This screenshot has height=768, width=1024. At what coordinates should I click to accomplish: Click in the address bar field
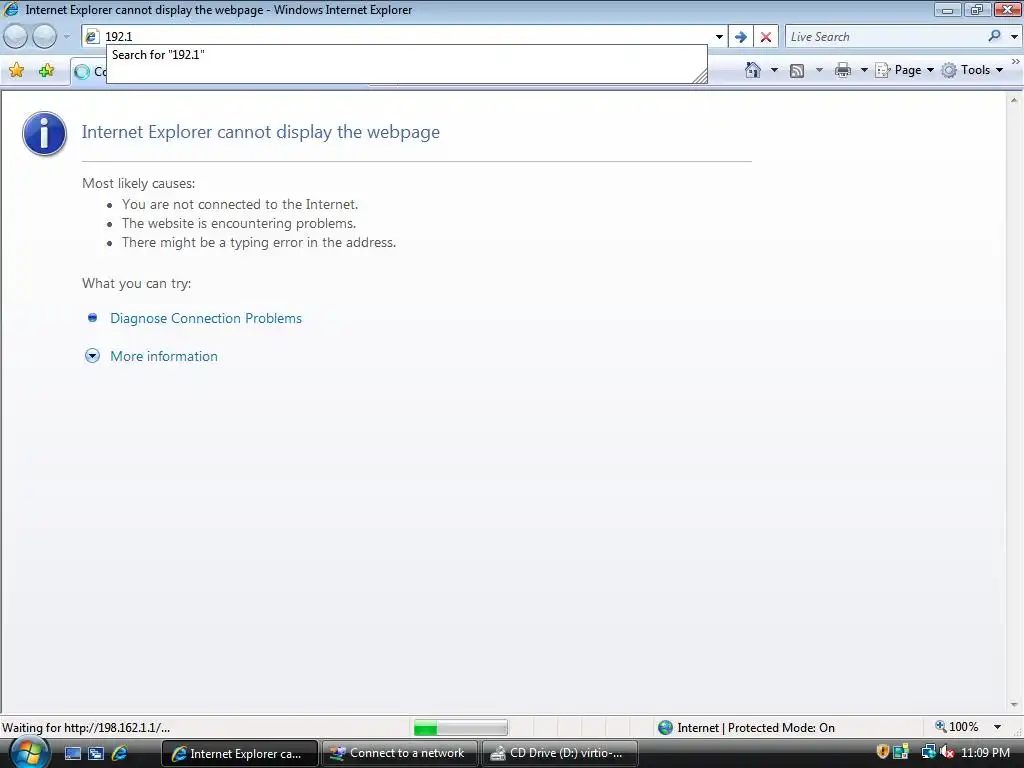[405, 37]
